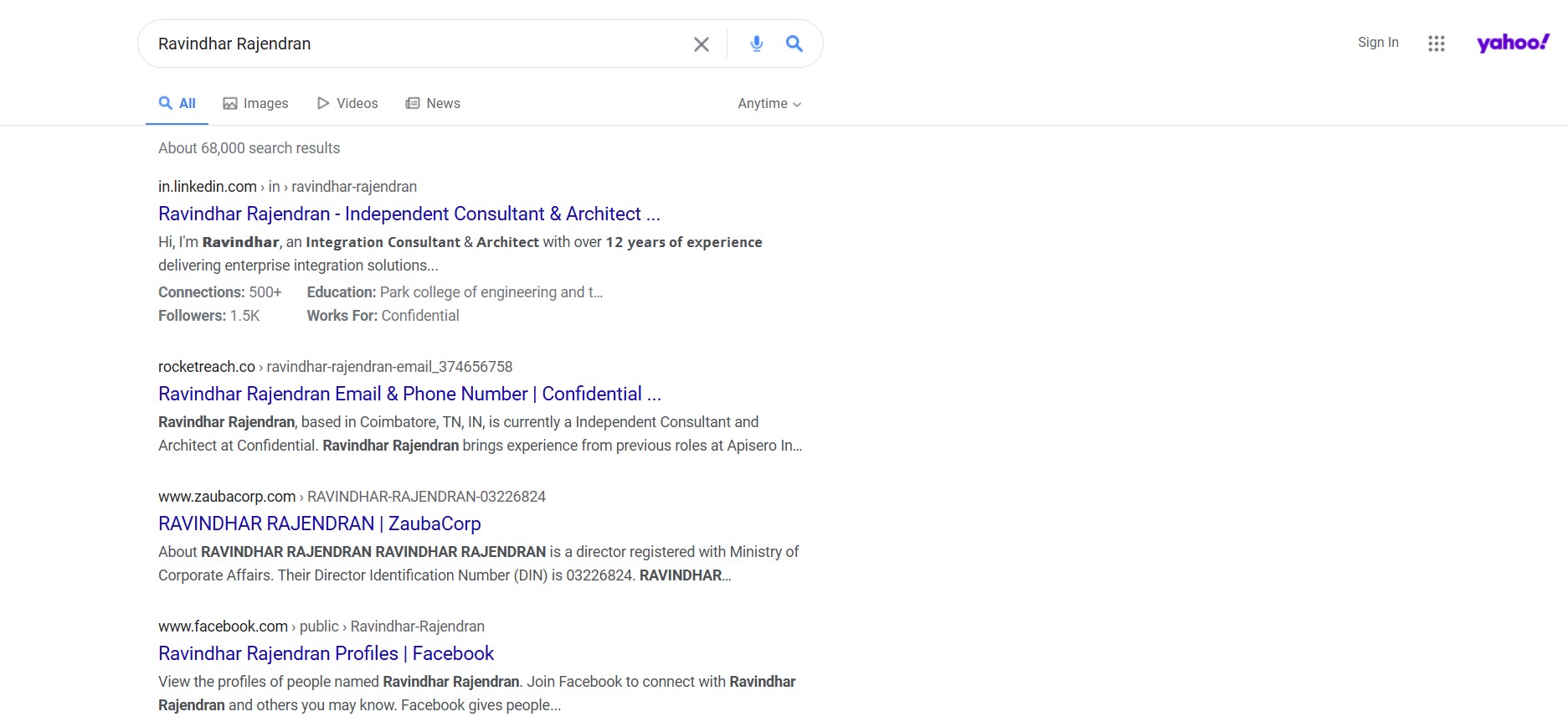The image size is (1568, 722).
Task: Open the ZaubaCorp result title
Action: [x=319, y=524]
